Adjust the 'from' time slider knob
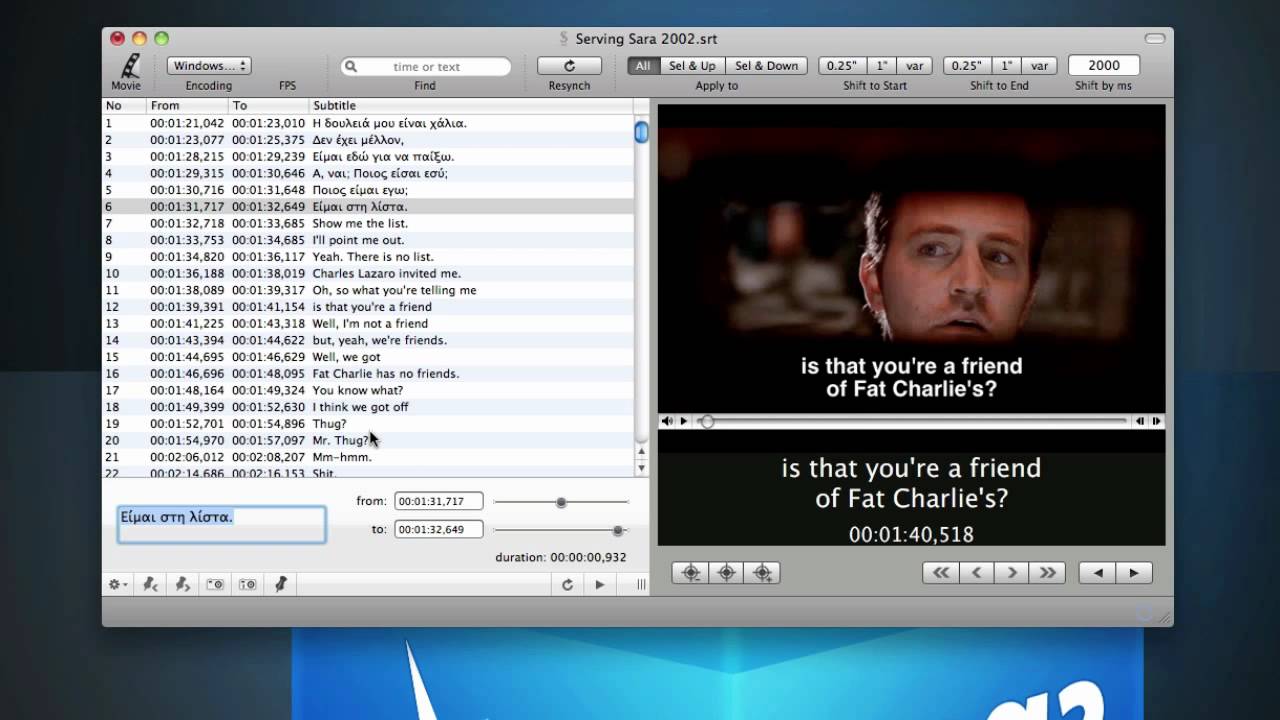This screenshot has width=1280, height=720. tap(561, 502)
